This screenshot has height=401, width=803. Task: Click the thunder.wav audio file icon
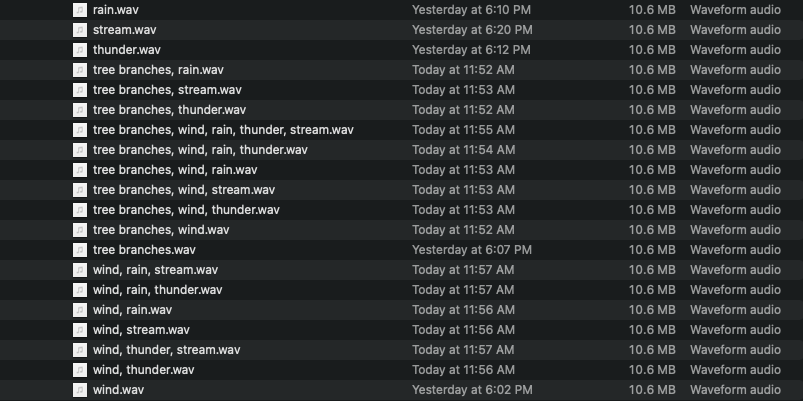[80, 50]
